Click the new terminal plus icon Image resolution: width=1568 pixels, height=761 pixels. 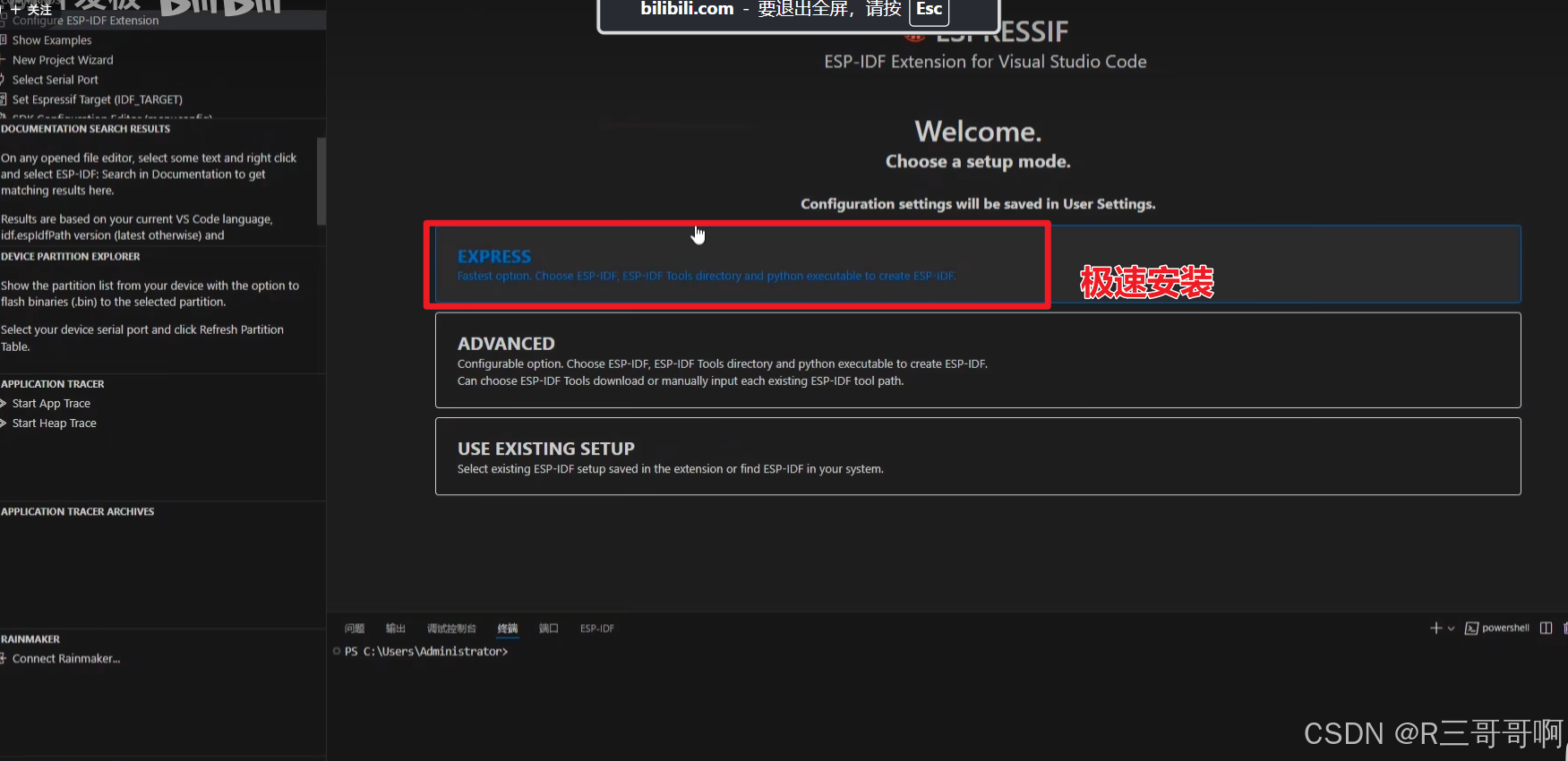(x=1435, y=628)
